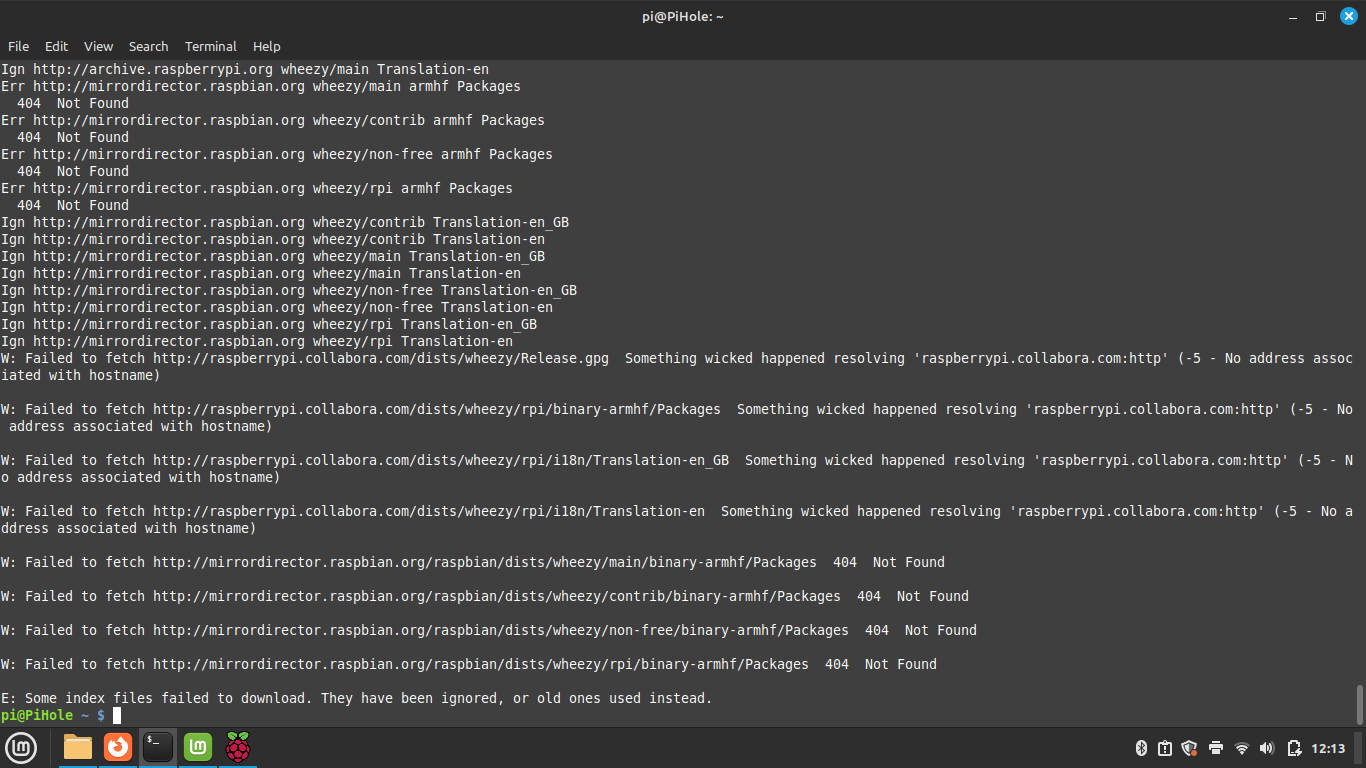Open the update manager shield icon
This screenshot has height=768, width=1366.
coord(1190,748)
